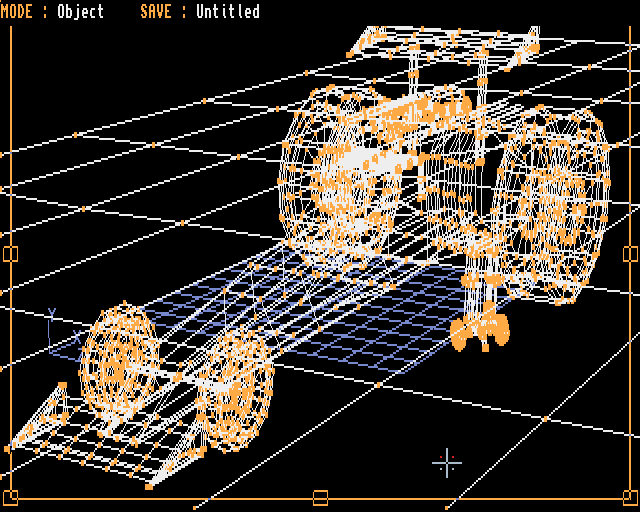Click the left edge viewport frame handle
Image resolution: width=640 pixels, height=512 pixels.
pos(10,253)
